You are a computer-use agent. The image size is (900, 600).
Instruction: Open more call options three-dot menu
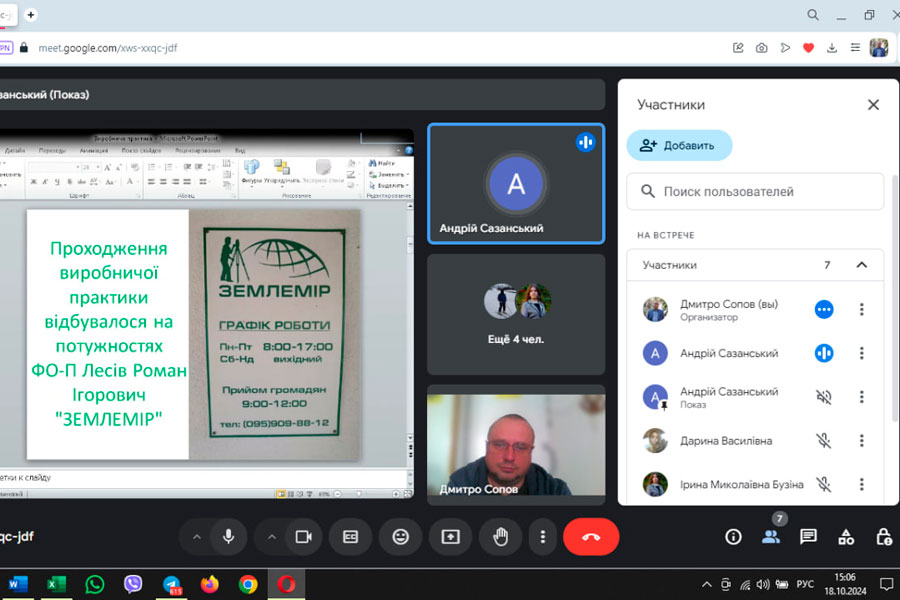(542, 537)
